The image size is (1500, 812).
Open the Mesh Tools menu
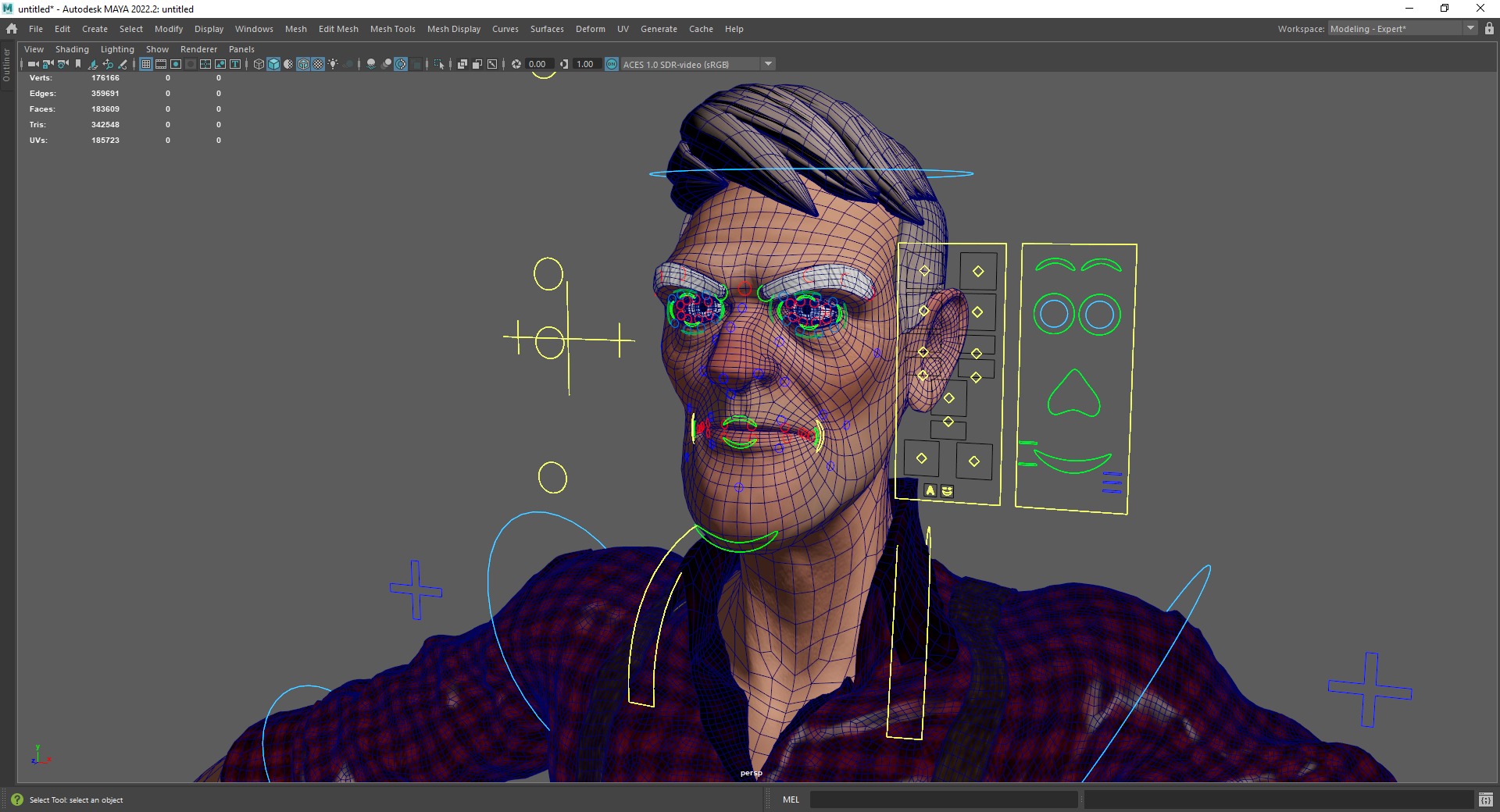pos(392,29)
